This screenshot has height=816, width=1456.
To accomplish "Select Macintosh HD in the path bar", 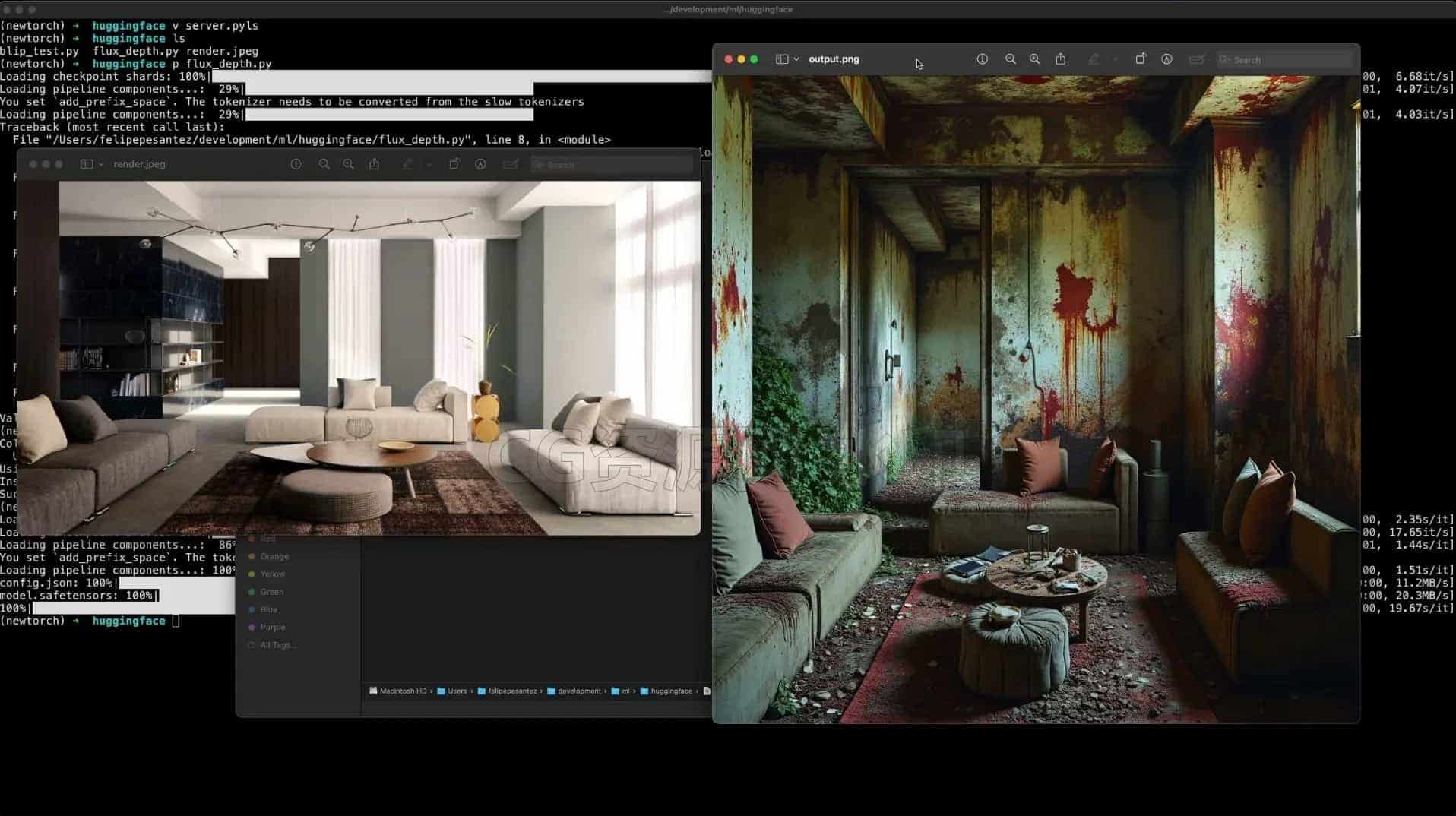I will pos(397,691).
